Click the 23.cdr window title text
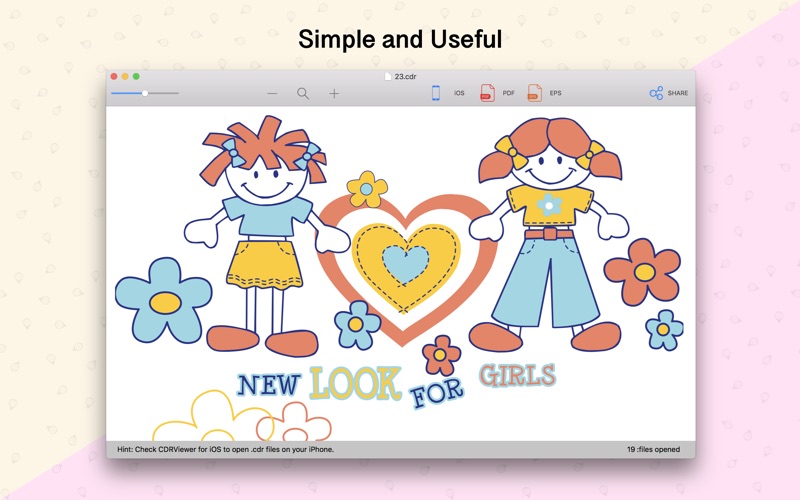The width and height of the screenshot is (800, 500). point(405,77)
